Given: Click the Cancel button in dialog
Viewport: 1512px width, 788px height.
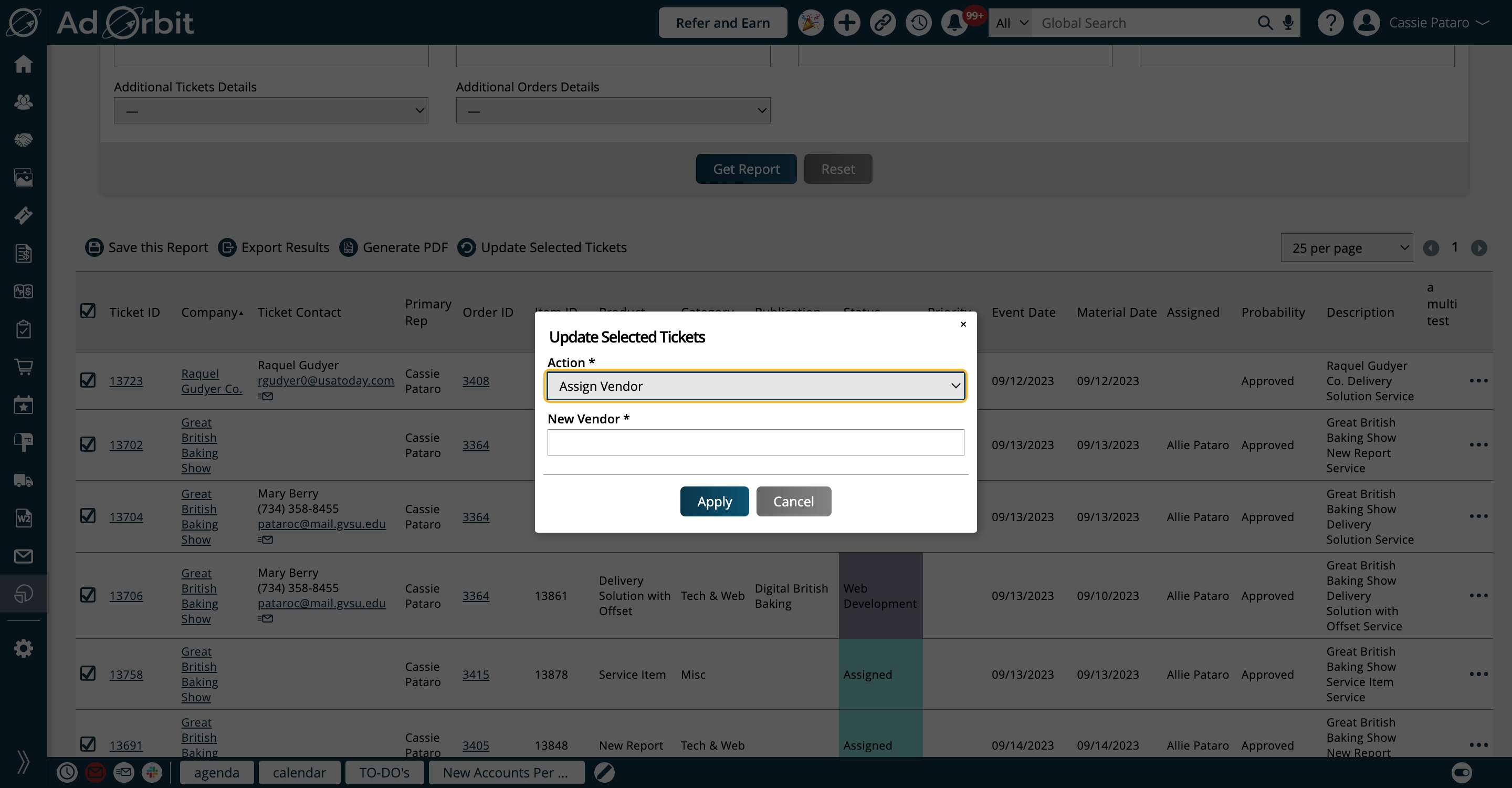Looking at the screenshot, I should tap(794, 502).
